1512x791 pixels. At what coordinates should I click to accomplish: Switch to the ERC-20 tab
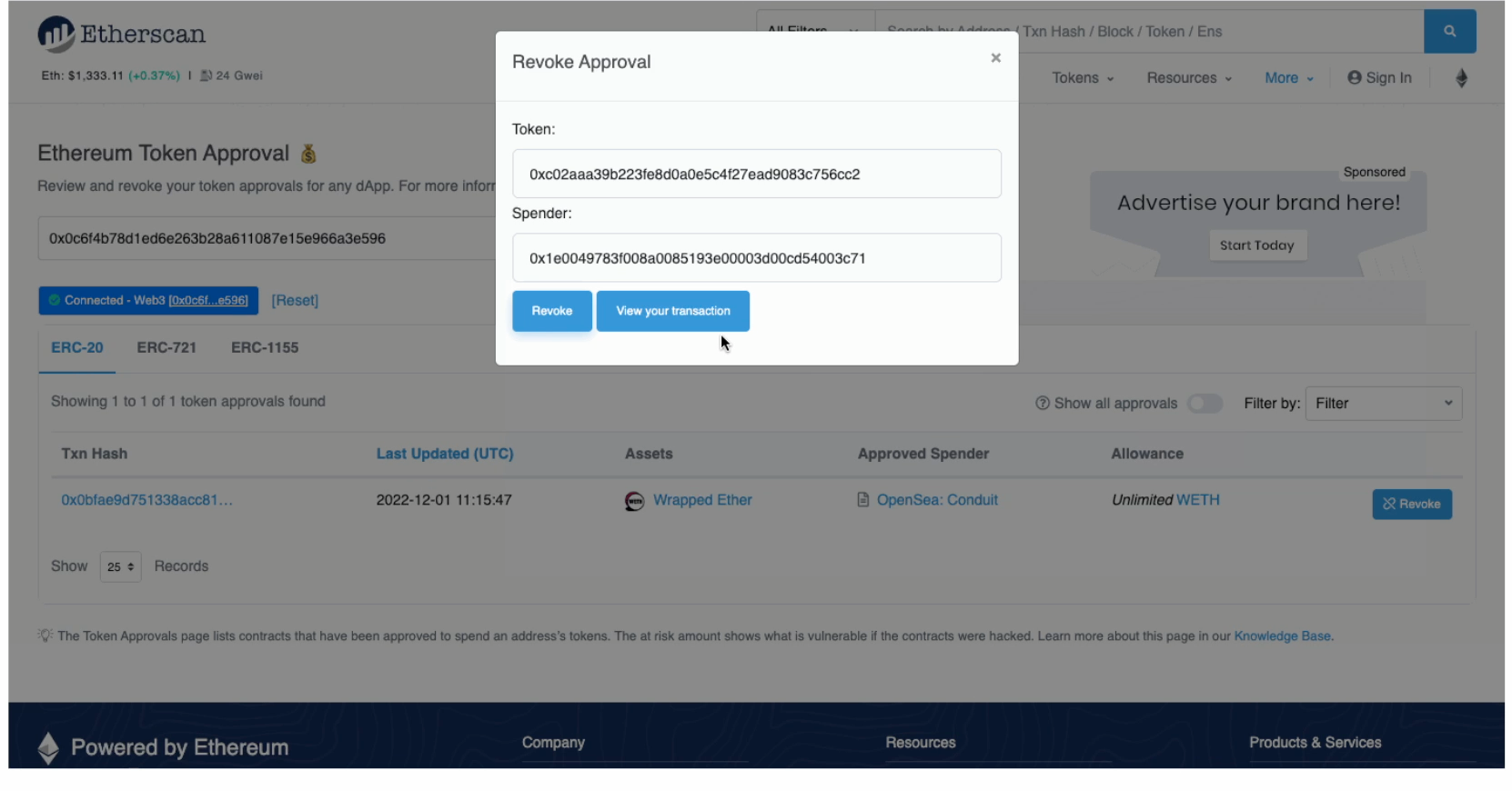click(x=77, y=347)
